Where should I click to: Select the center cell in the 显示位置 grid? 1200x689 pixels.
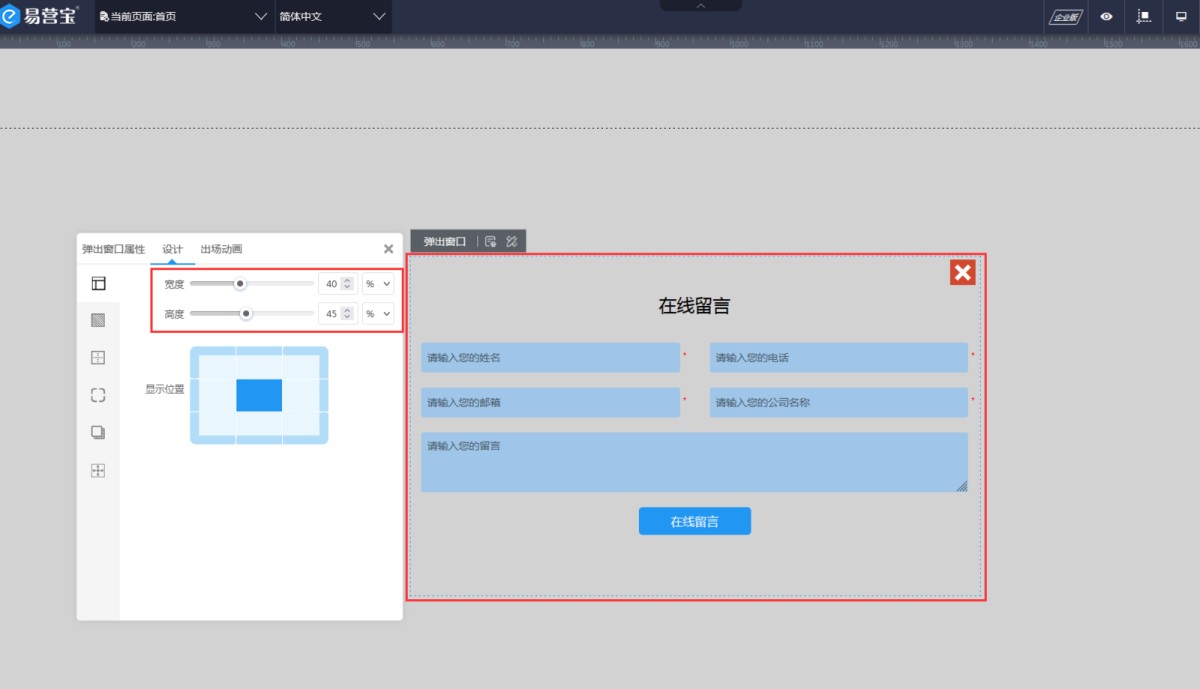(x=259, y=395)
